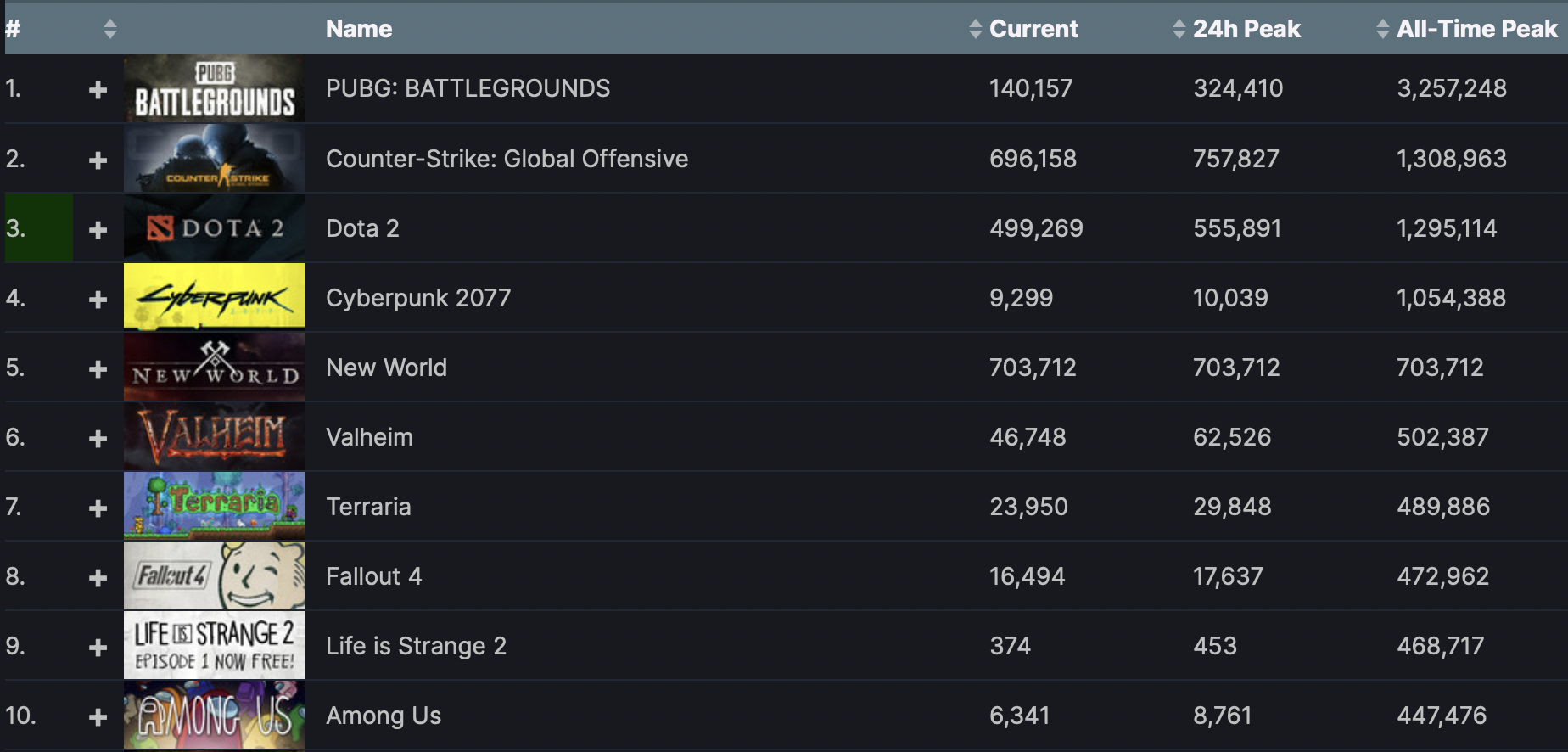Click the Valheim cover art
1568x752 pixels.
pyautogui.click(x=213, y=436)
